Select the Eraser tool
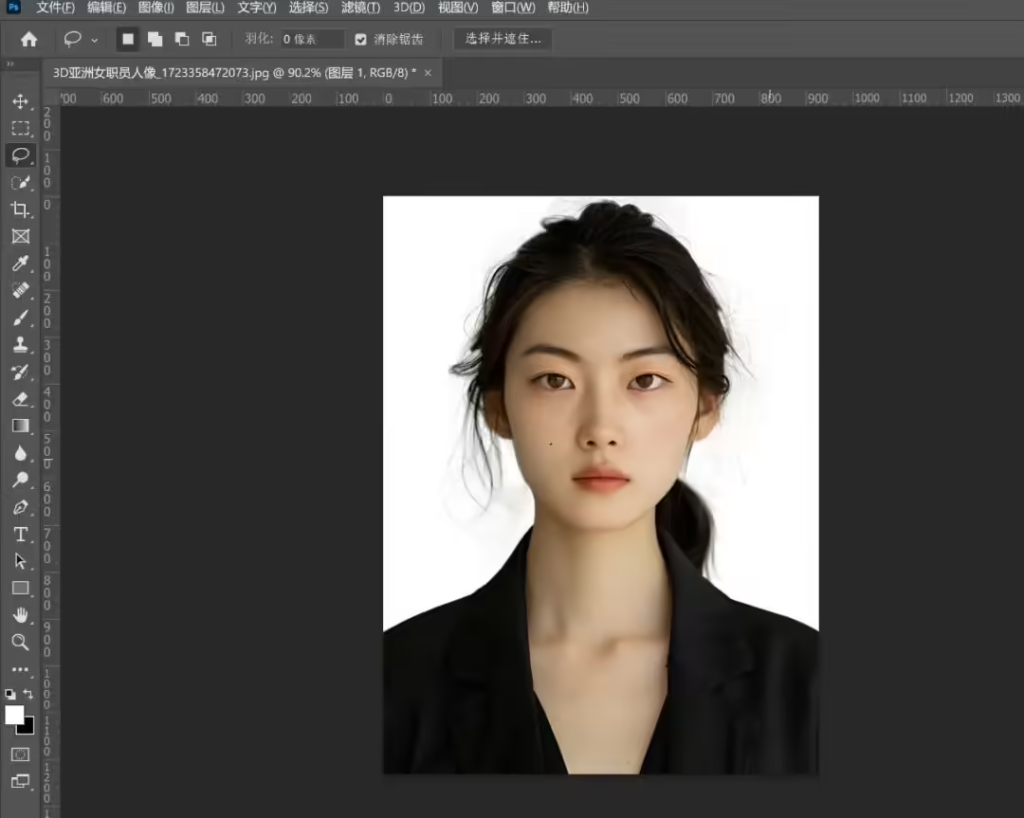The width and height of the screenshot is (1024, 818). (20, 399)
